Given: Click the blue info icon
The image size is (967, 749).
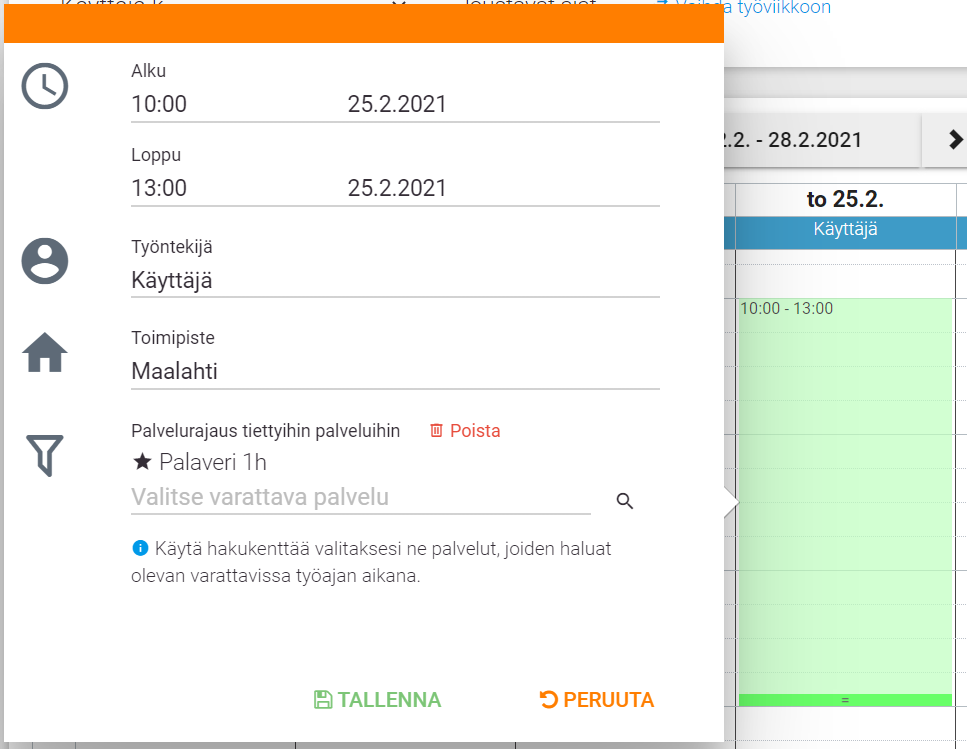Looking at the screenshot, I should [140, 547].
